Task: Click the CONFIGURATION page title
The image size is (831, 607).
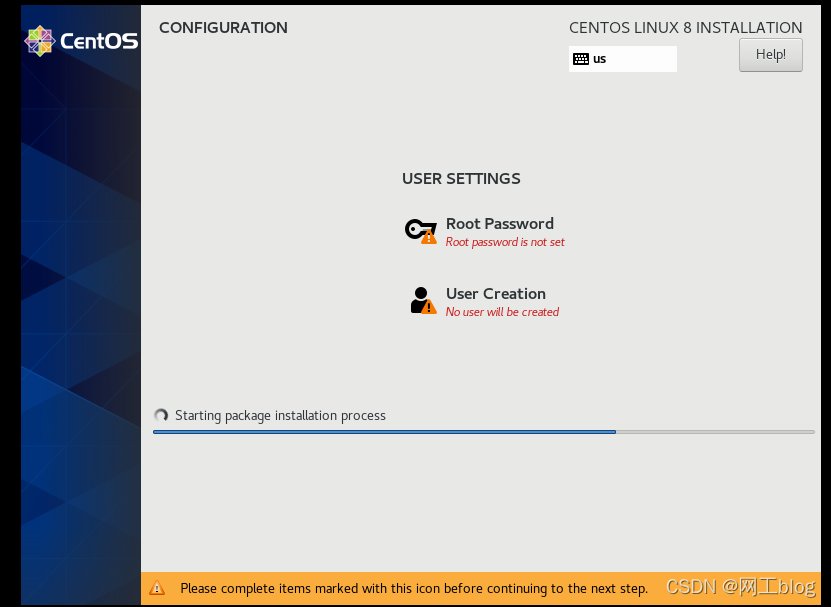Action: (x=223, y=28)
